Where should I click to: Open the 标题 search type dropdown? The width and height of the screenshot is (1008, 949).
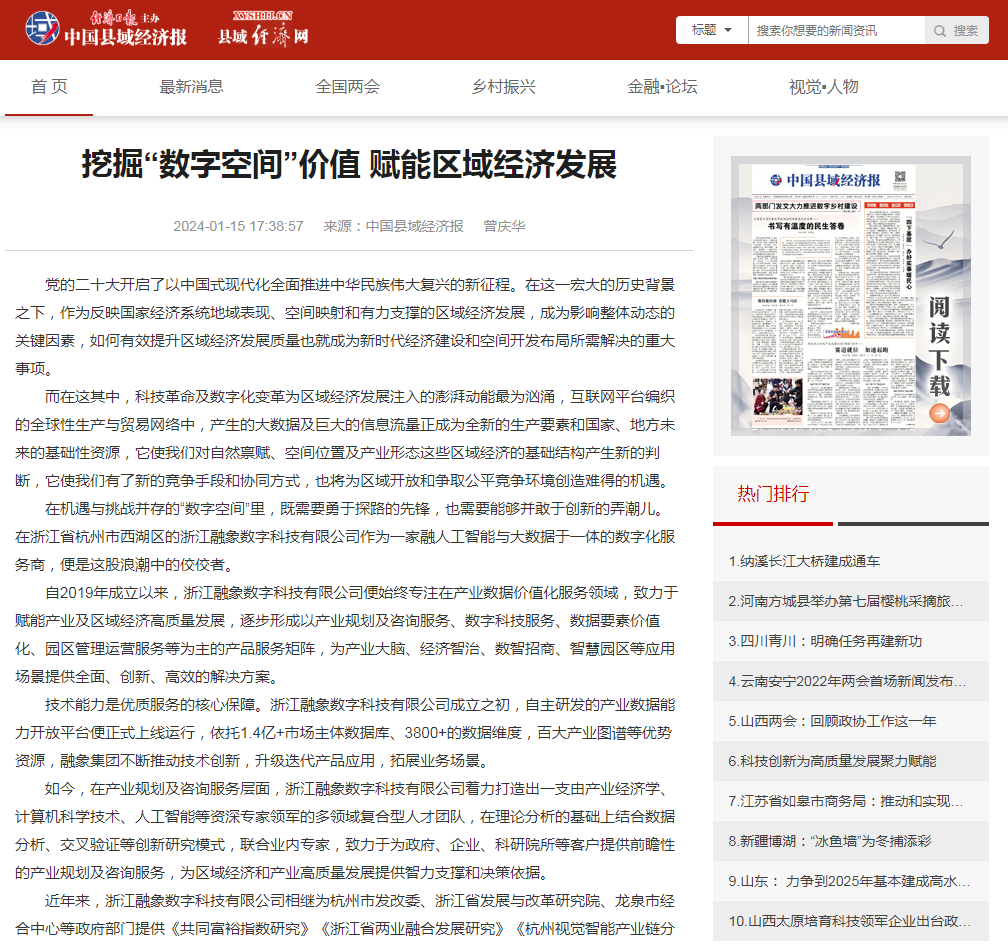click(712, 30)
